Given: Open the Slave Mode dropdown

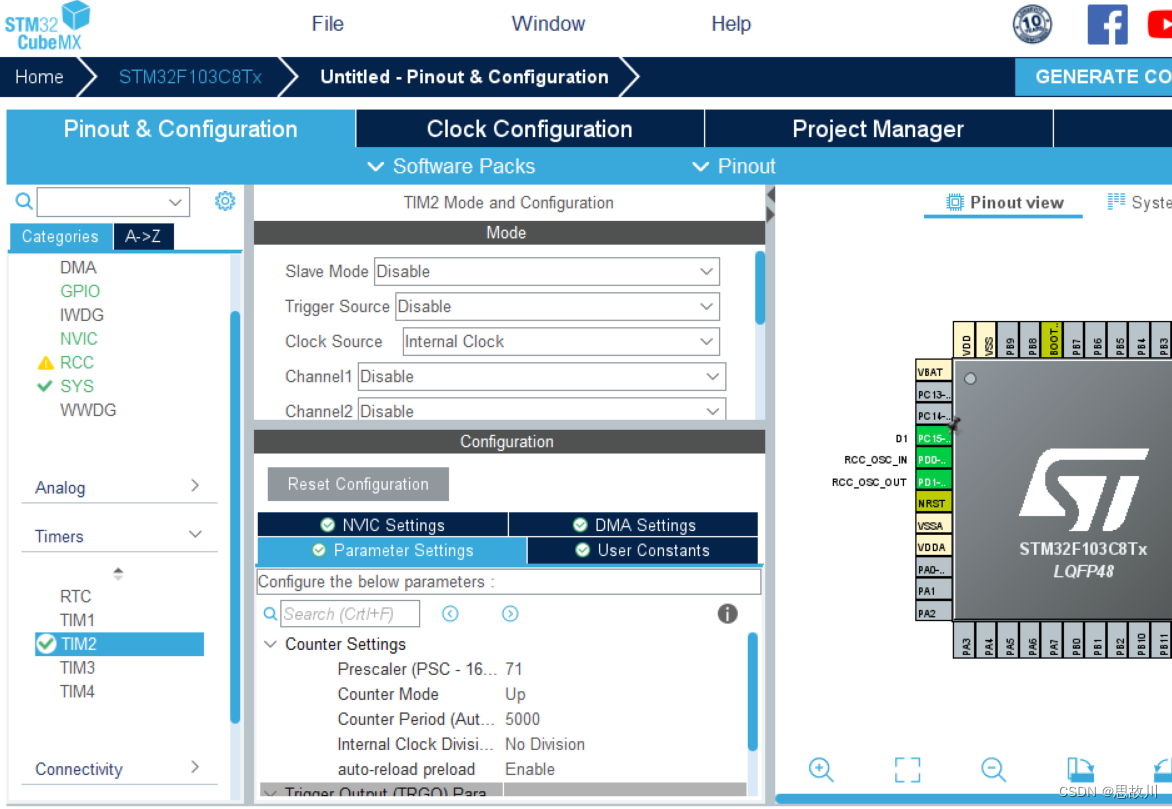Looking at the screenshot, I should click(546, 271).
